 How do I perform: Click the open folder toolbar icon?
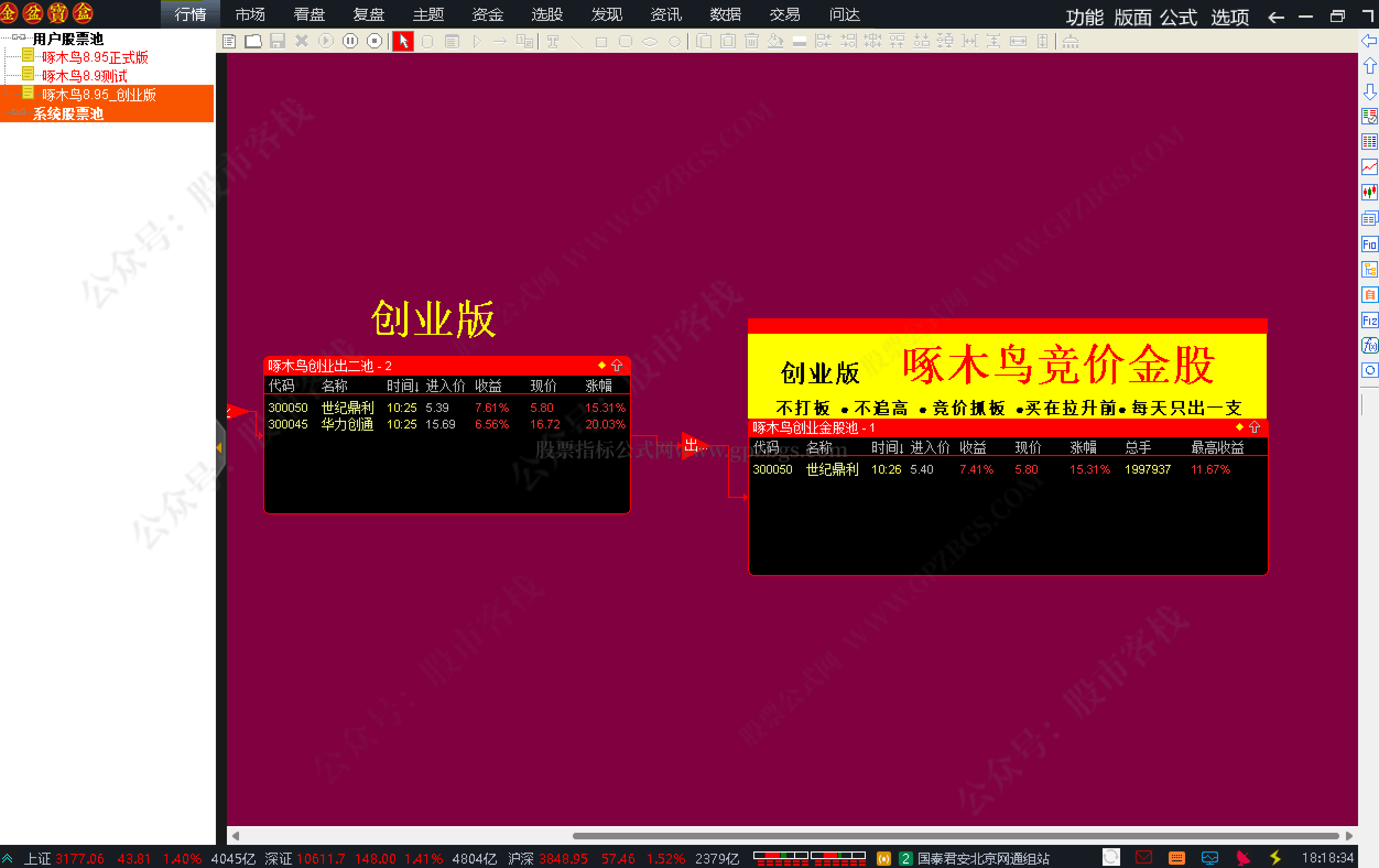[253, 41]
